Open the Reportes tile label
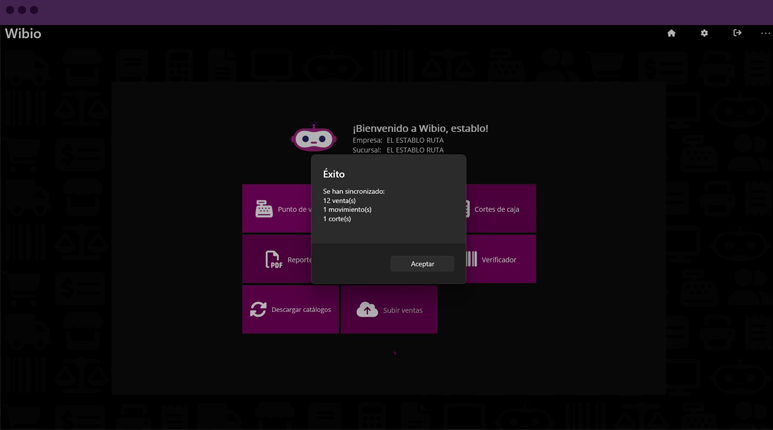The image size is (773, 430). coord(299,260)
